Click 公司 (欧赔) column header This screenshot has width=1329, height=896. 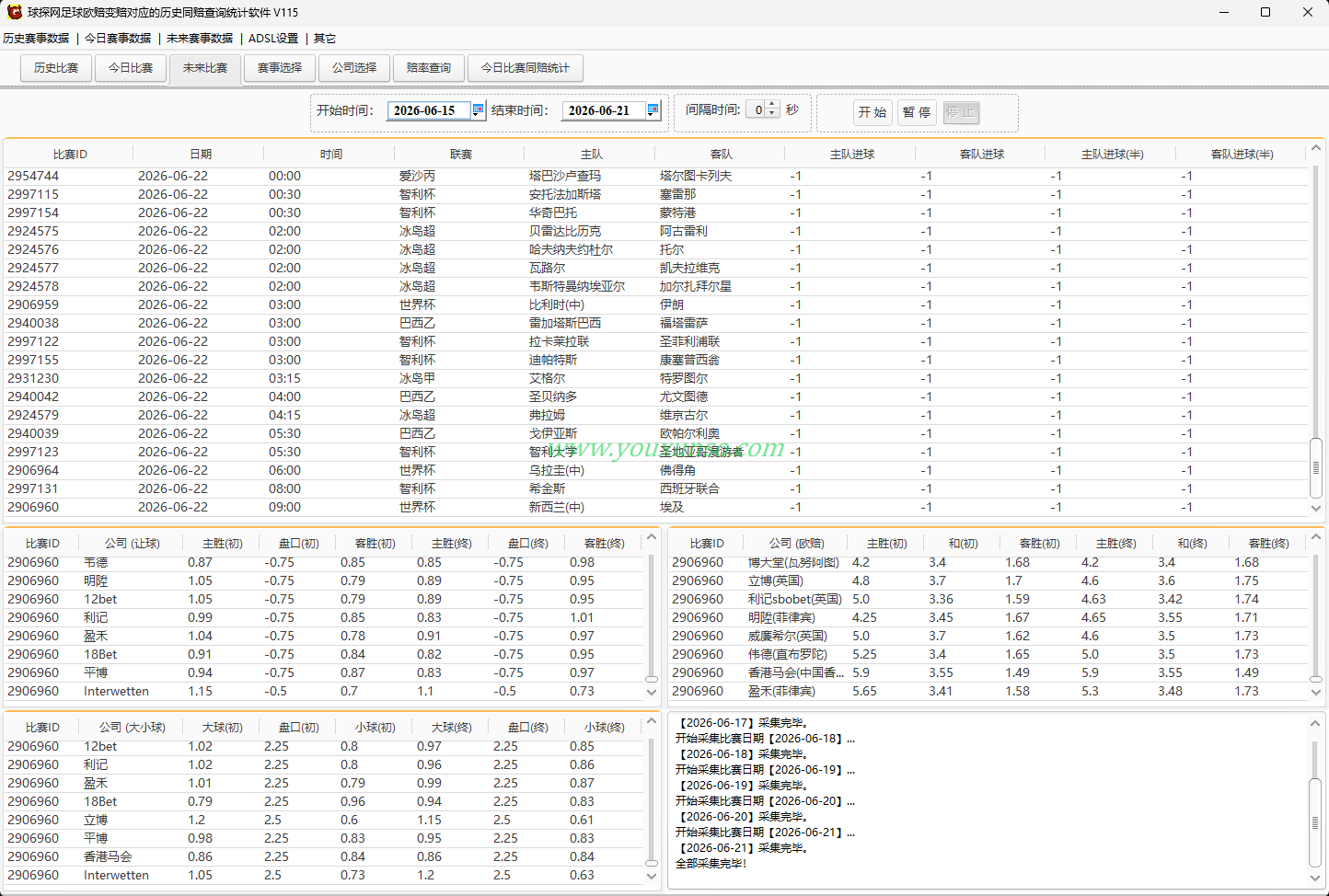click(x=797, y=544)
